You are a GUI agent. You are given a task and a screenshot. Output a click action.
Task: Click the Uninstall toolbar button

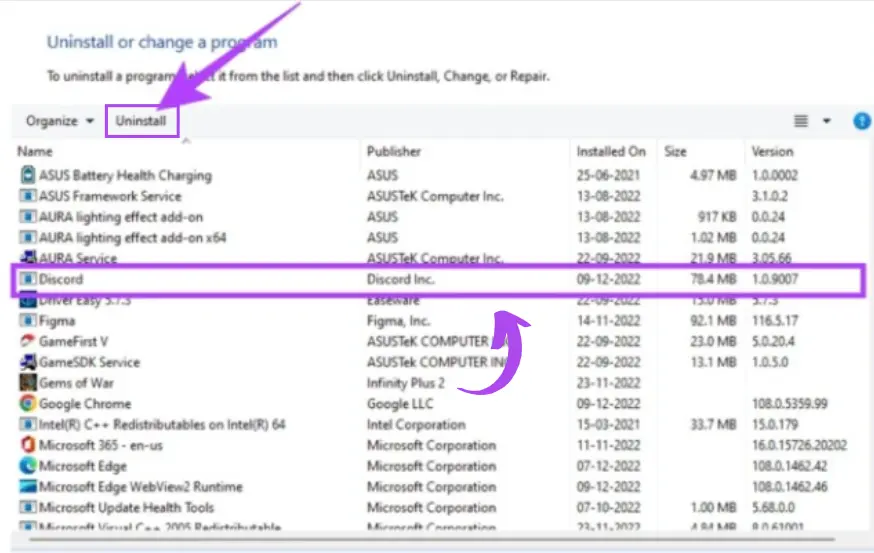pyautogui.click(x=141, y=121)
